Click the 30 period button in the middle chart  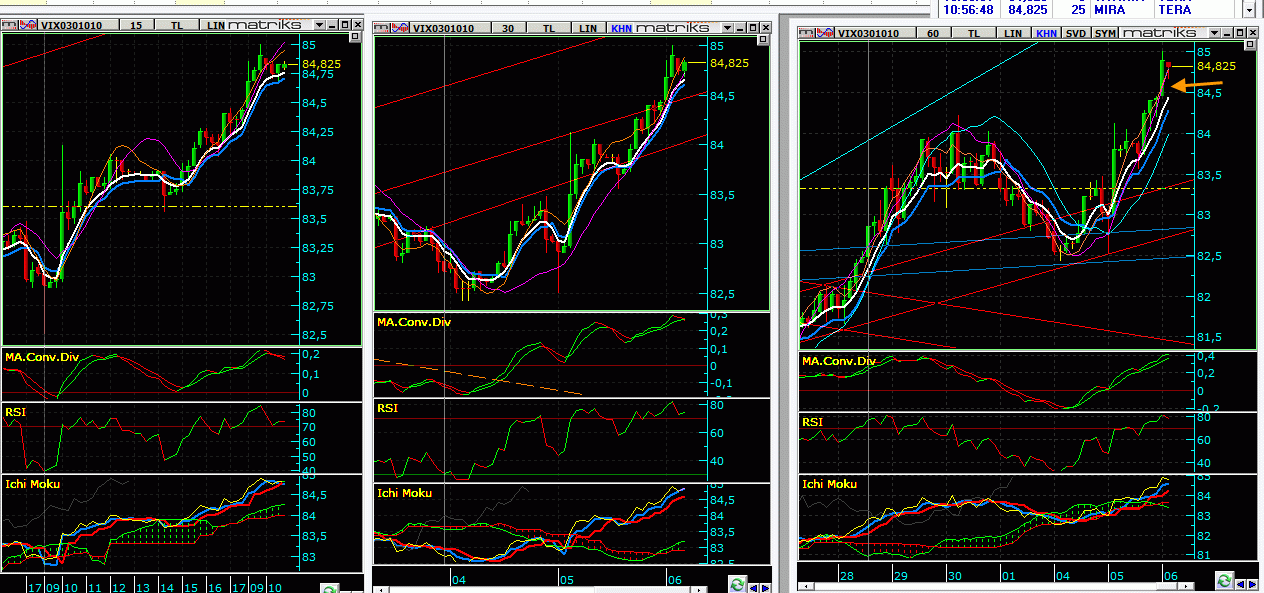[509, 28]
